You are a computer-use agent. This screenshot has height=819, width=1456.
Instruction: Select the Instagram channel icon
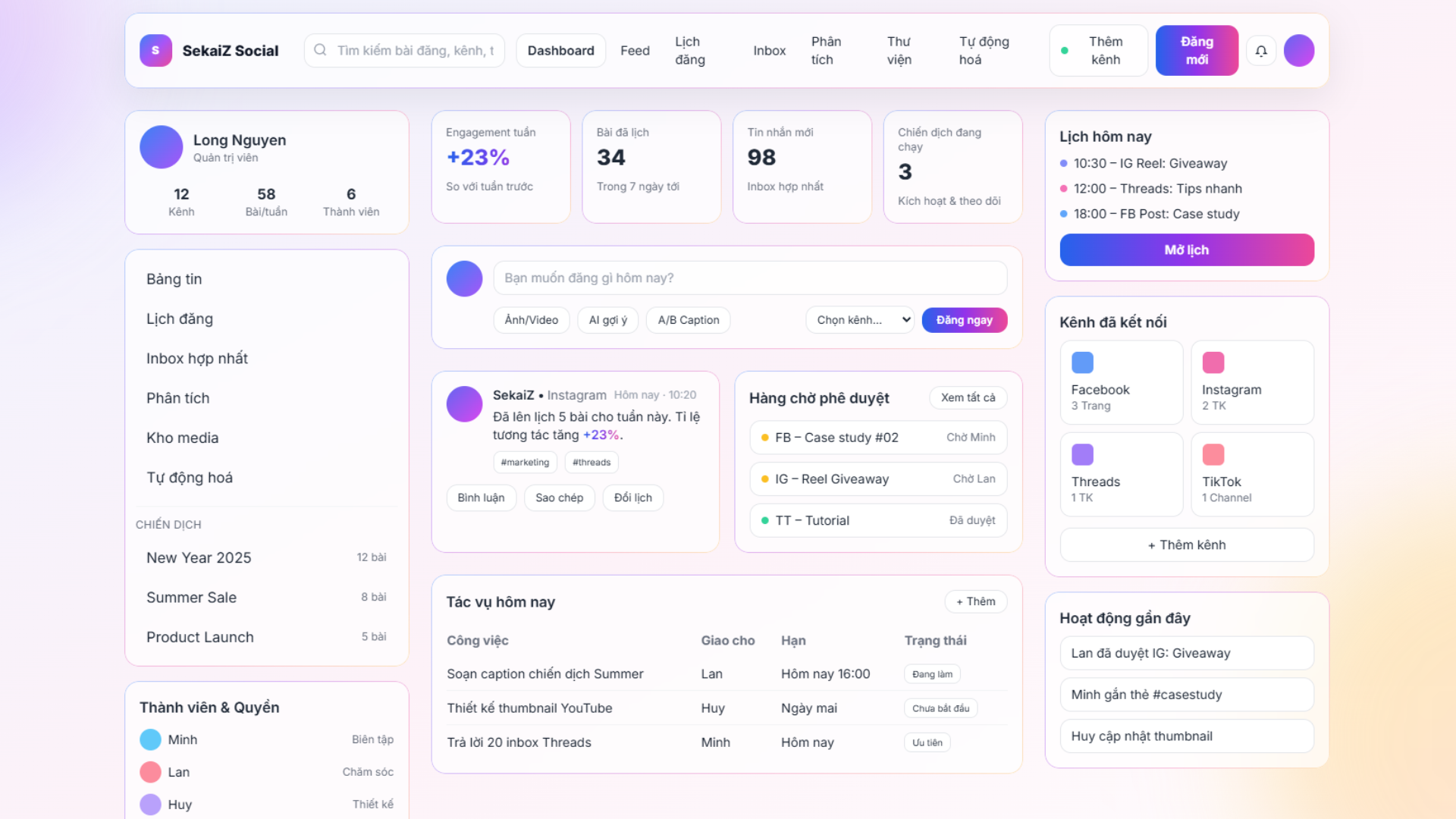tap(1213, 362)
